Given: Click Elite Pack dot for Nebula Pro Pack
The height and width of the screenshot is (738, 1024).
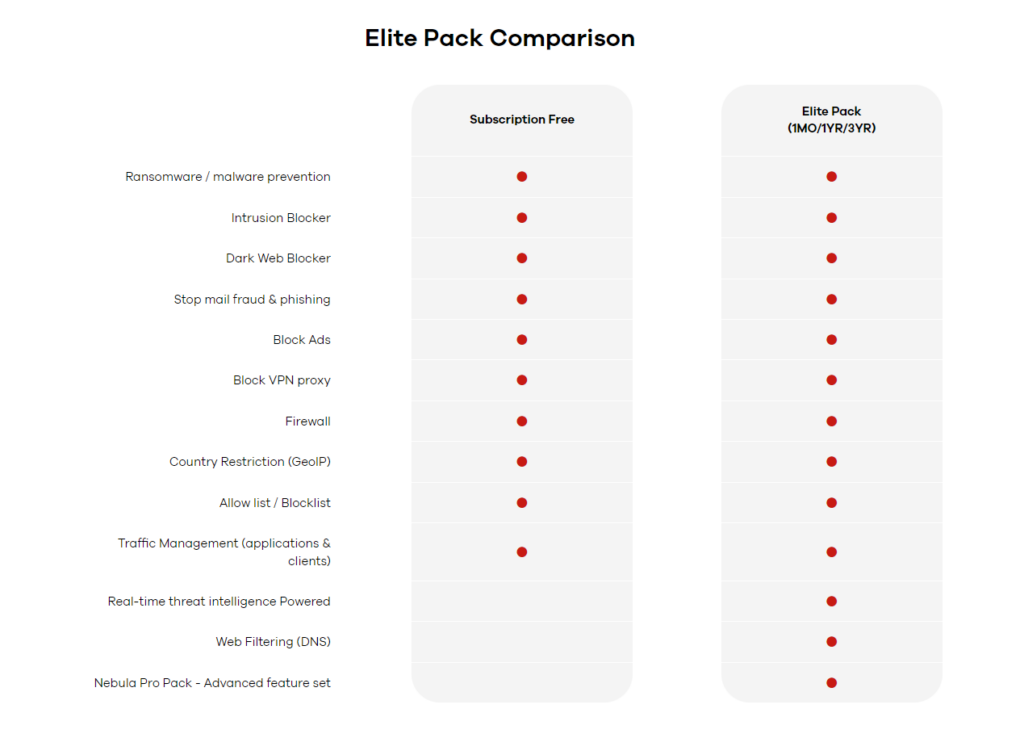Looking at the screenshot, I should [x=831, y=683].
